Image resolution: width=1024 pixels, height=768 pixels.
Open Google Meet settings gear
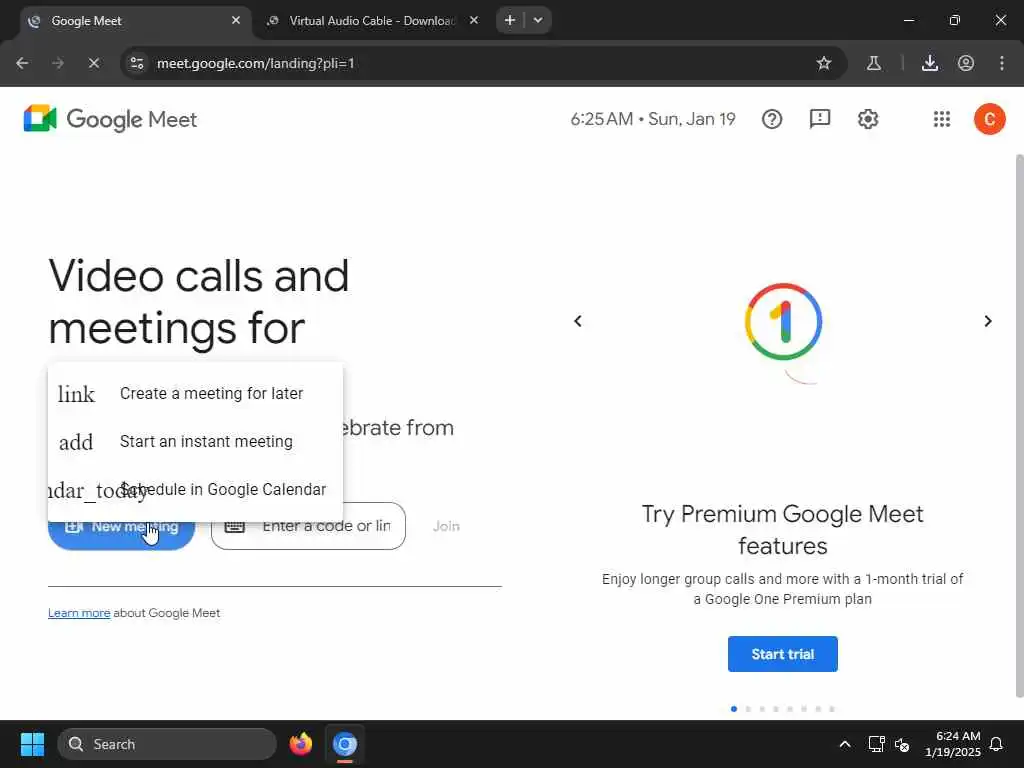click(868, 119)
